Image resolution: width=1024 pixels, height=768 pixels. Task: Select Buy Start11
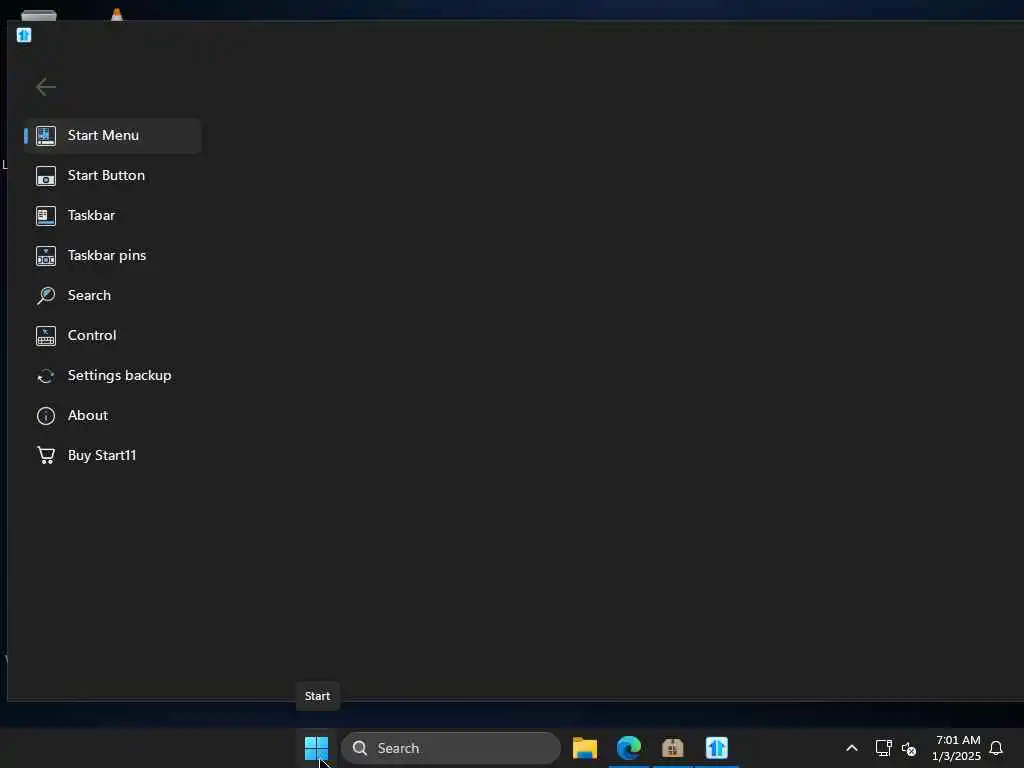(x=112, y=455)
